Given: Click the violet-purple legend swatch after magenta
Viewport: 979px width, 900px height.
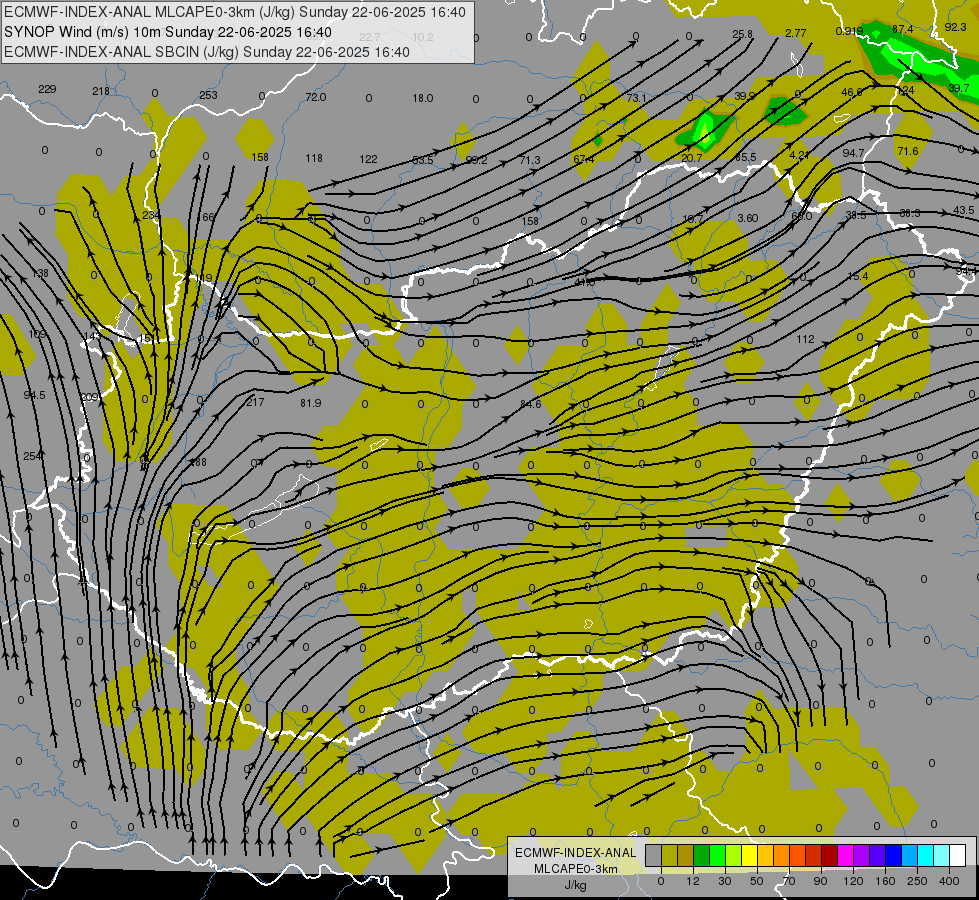Looking at the screenshot, I should click(862, 856).
